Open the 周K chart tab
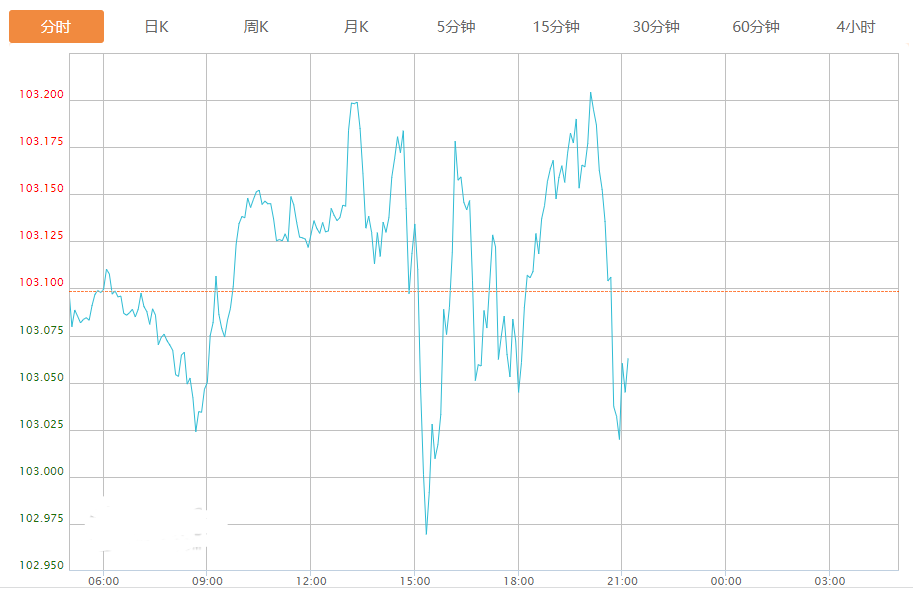 pyautogui.click(x=256, y=27)
